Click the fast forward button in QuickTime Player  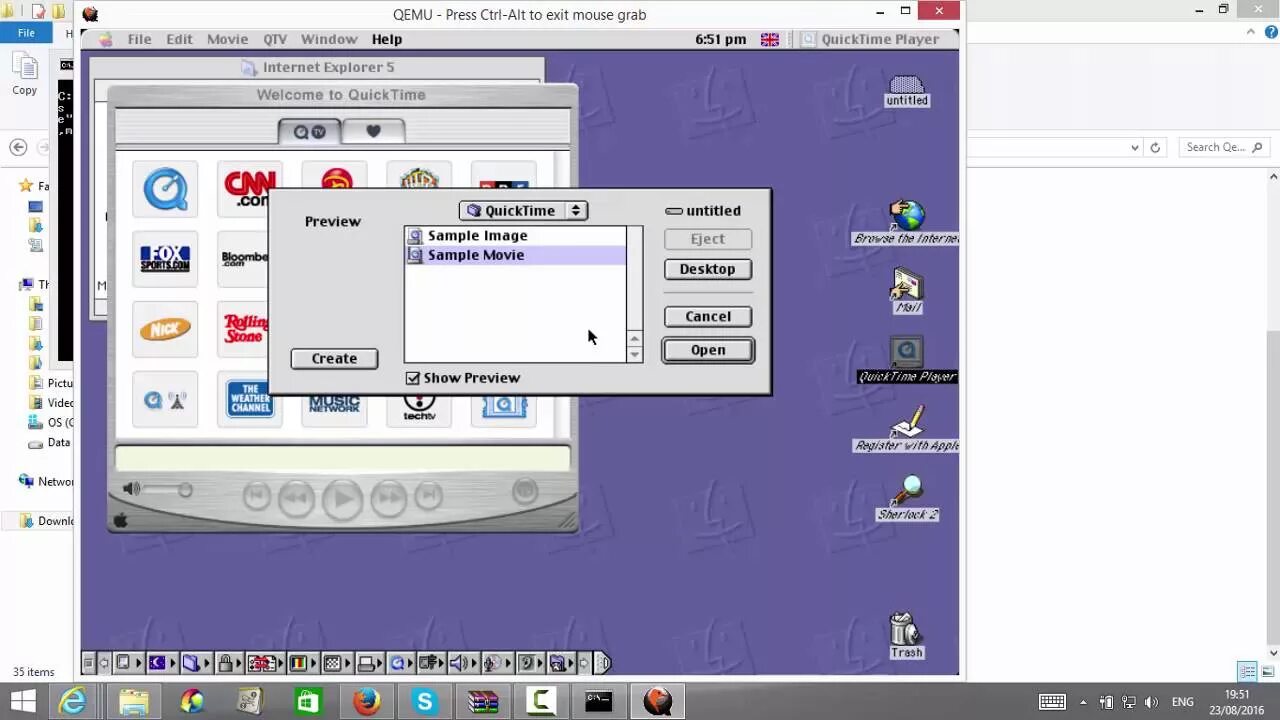click(x=389, y=497)
